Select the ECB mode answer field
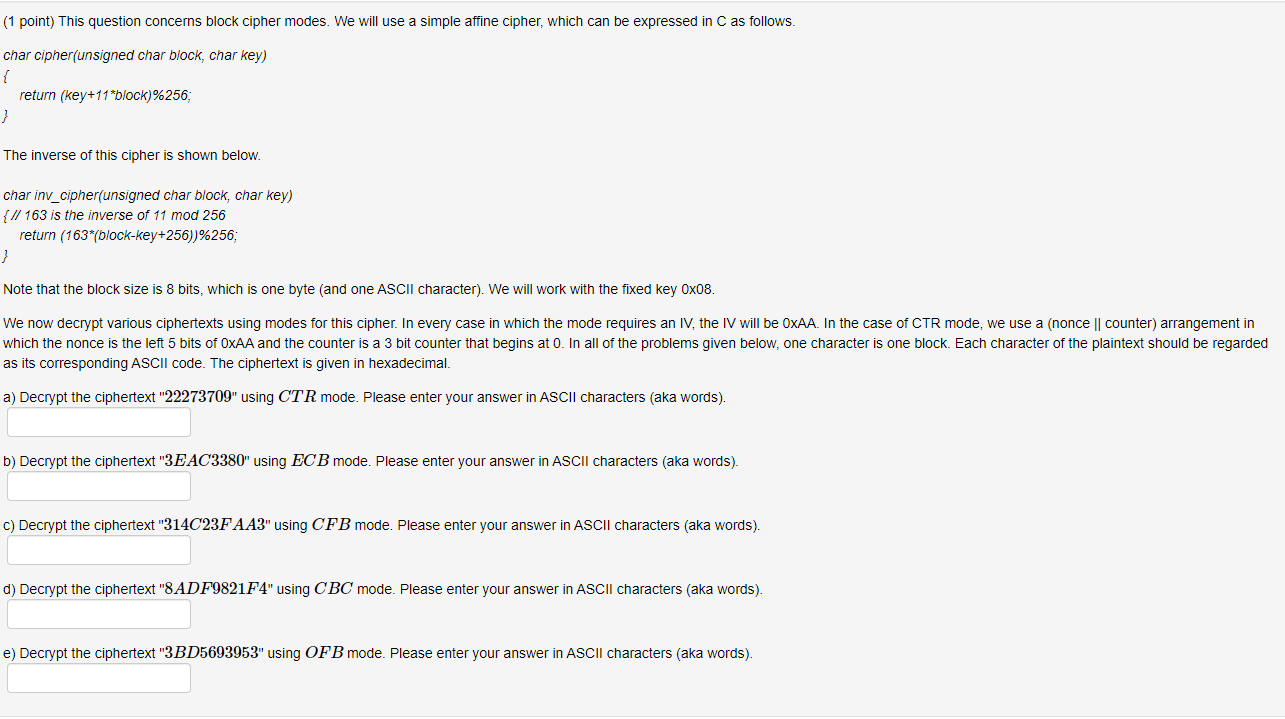Screen dimensions: 1285x719 point(98,485)
